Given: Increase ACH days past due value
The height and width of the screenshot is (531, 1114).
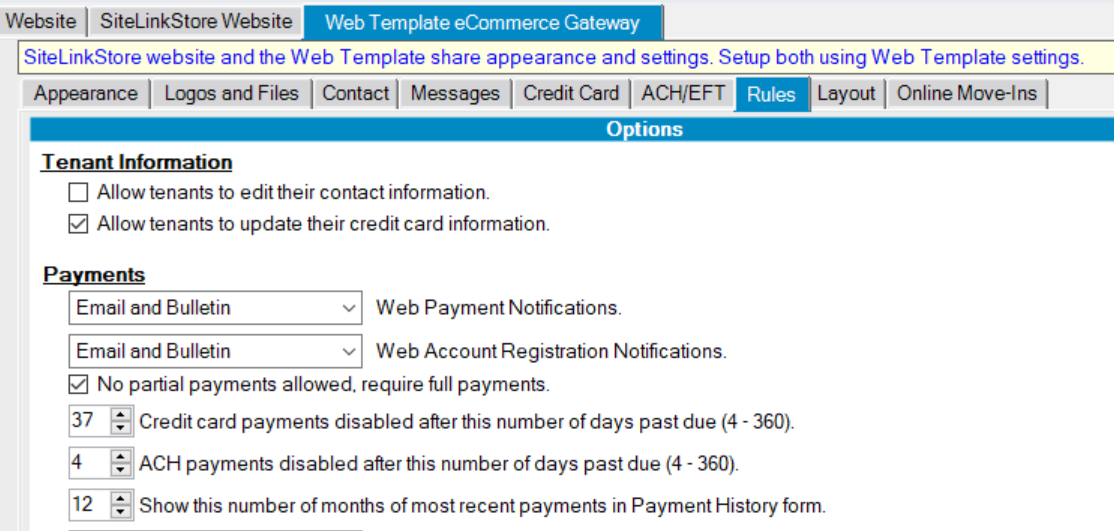Looking at the screenshot, I should [121, 456].
